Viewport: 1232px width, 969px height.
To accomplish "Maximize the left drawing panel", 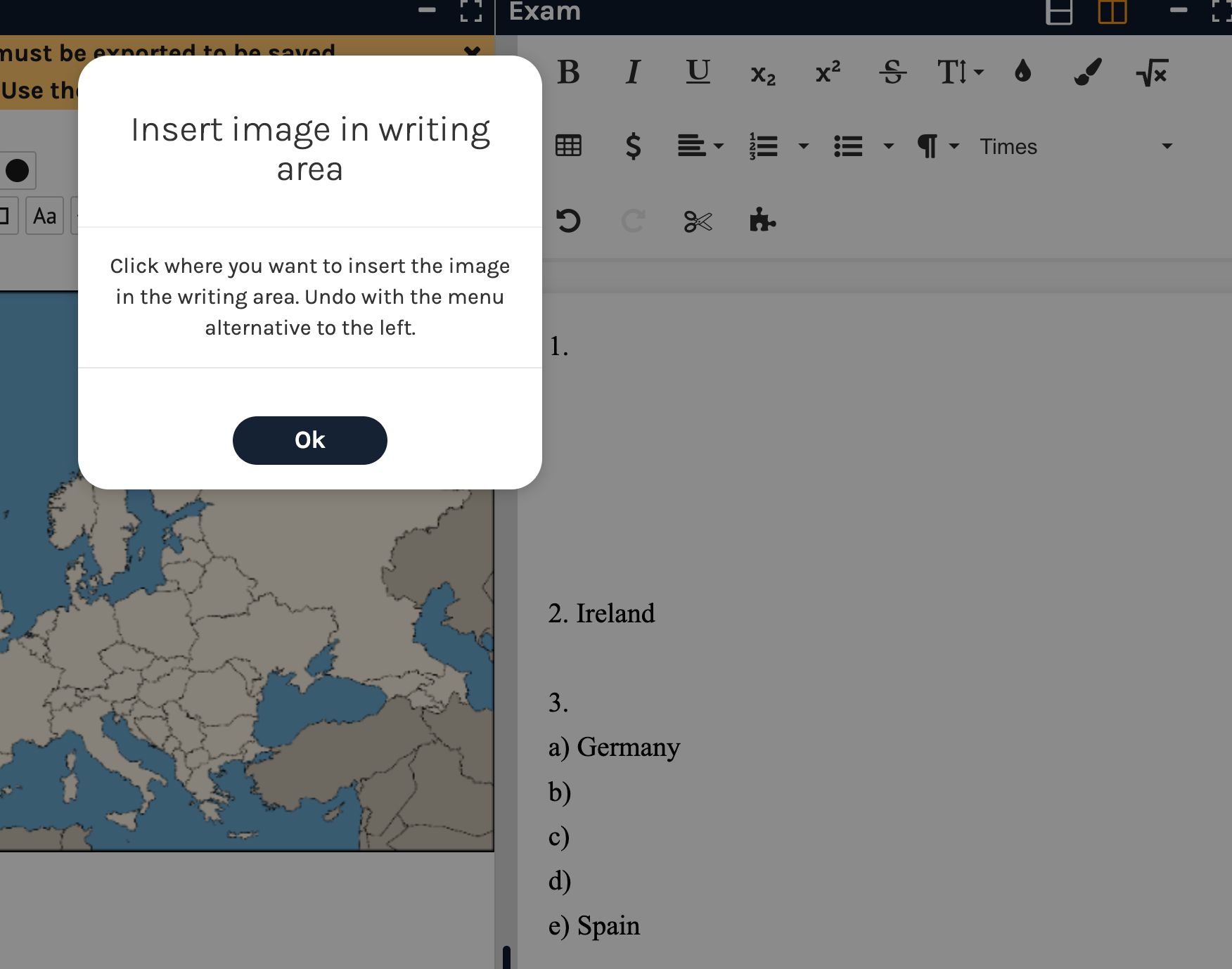I will point(470,11).
